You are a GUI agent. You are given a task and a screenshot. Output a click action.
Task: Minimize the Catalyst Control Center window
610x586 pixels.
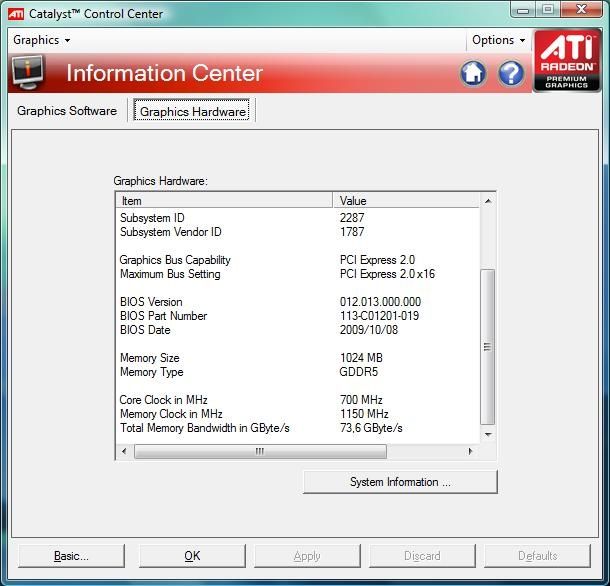point(523,10)
